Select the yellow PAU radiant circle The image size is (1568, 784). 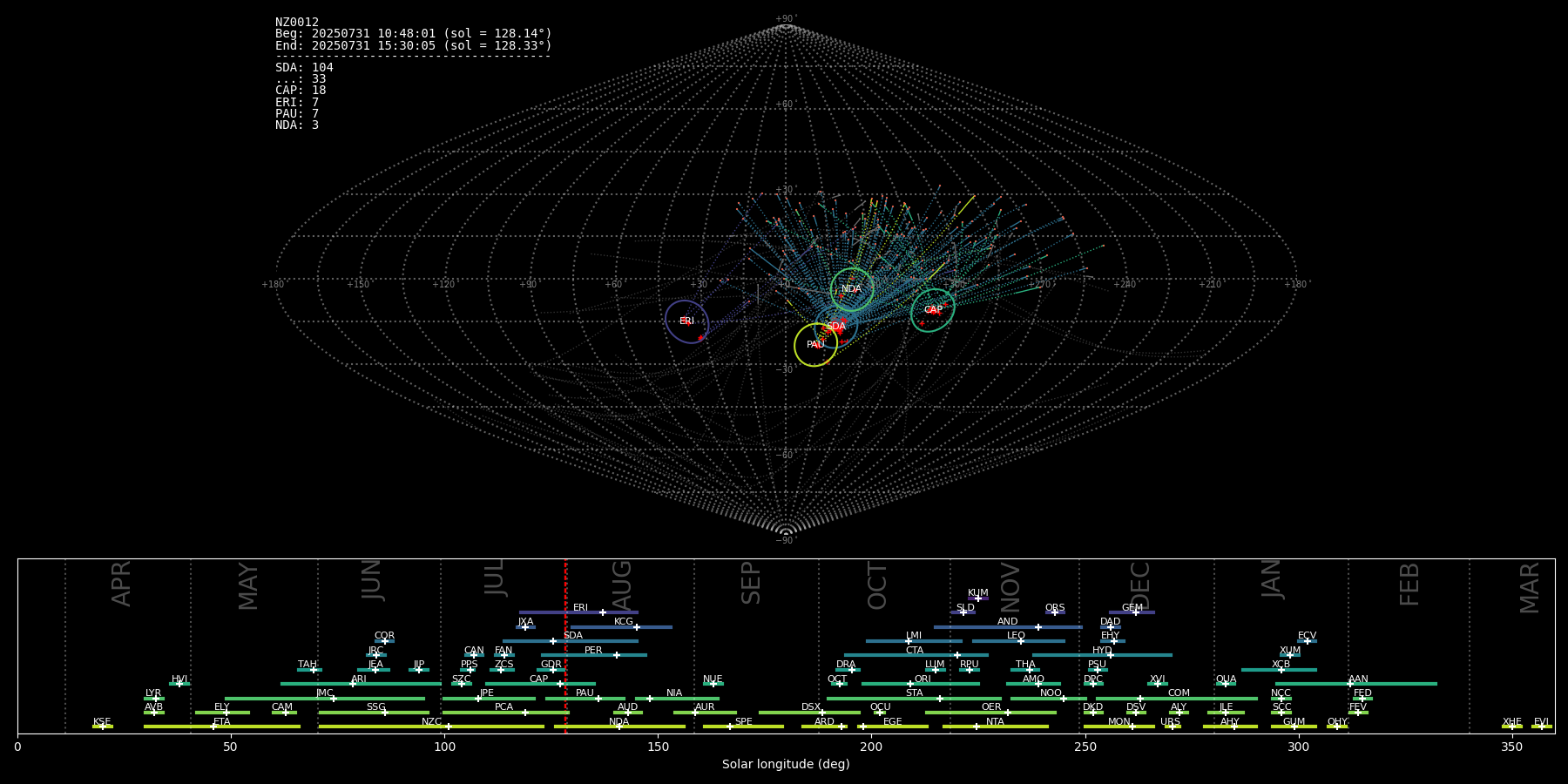point(816,345)
